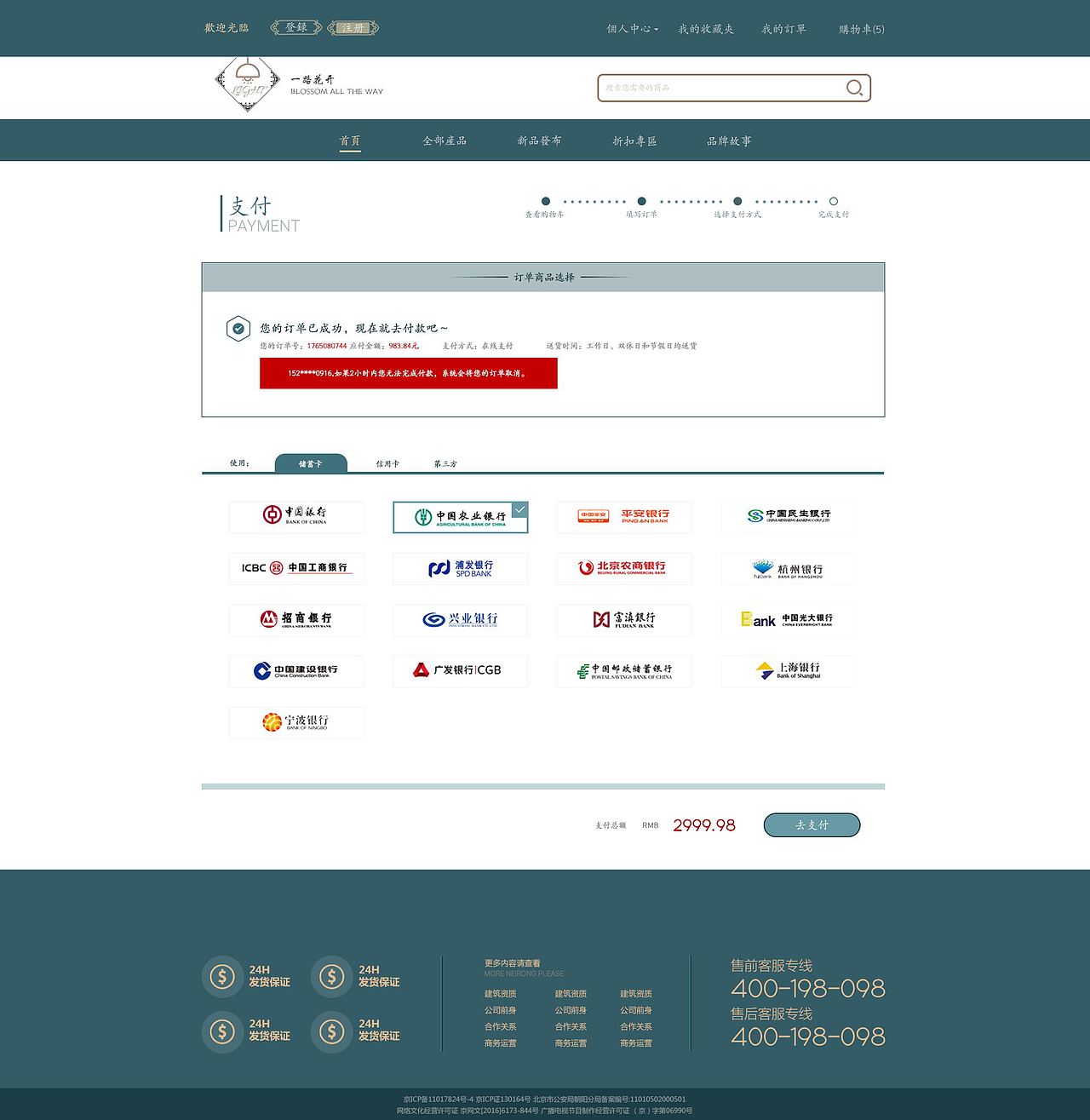Click the 完成支付 progress step circle
Viewport: 1090px width, 1120px height.
834,202
